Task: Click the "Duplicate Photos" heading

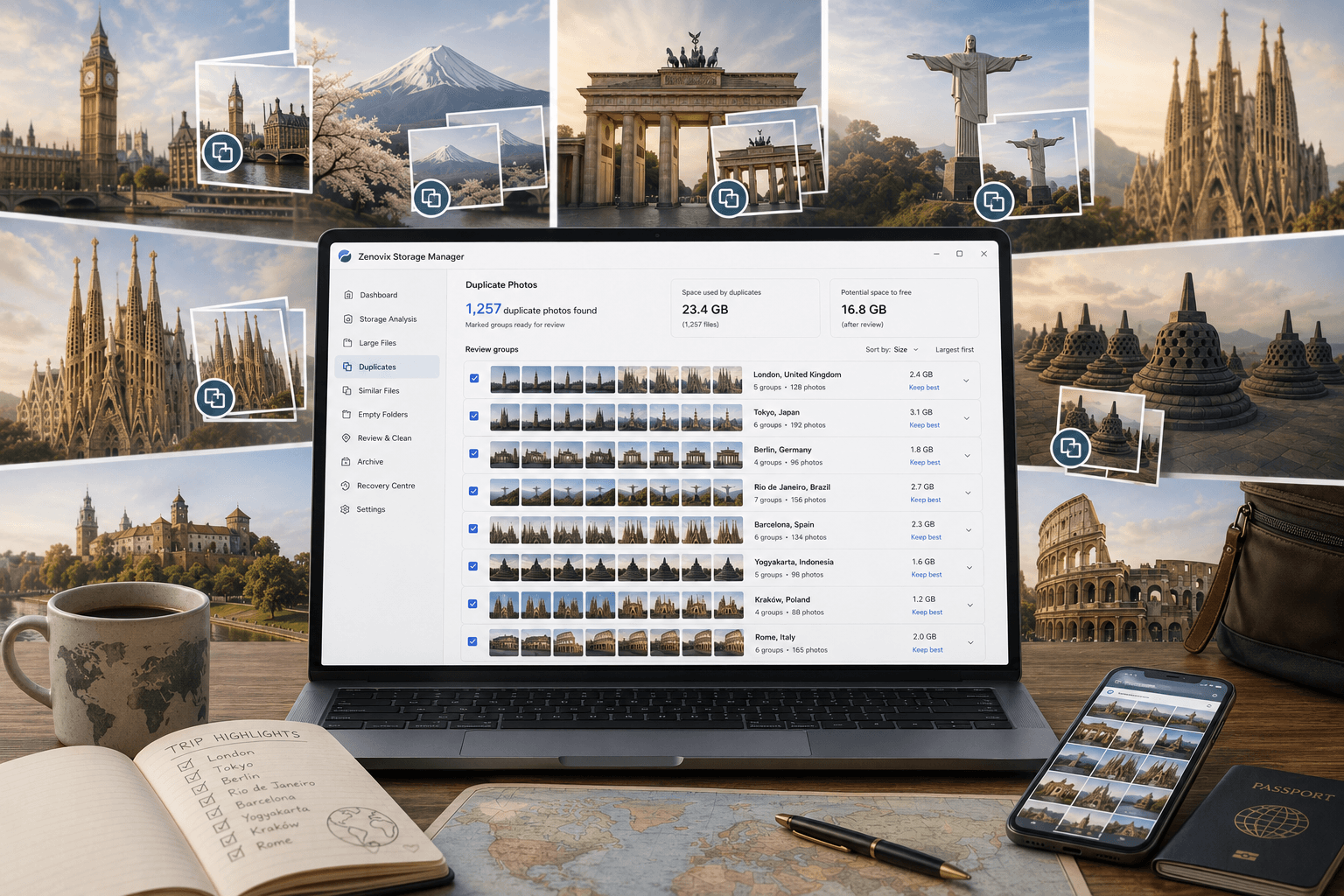Action: coord(501,285)
